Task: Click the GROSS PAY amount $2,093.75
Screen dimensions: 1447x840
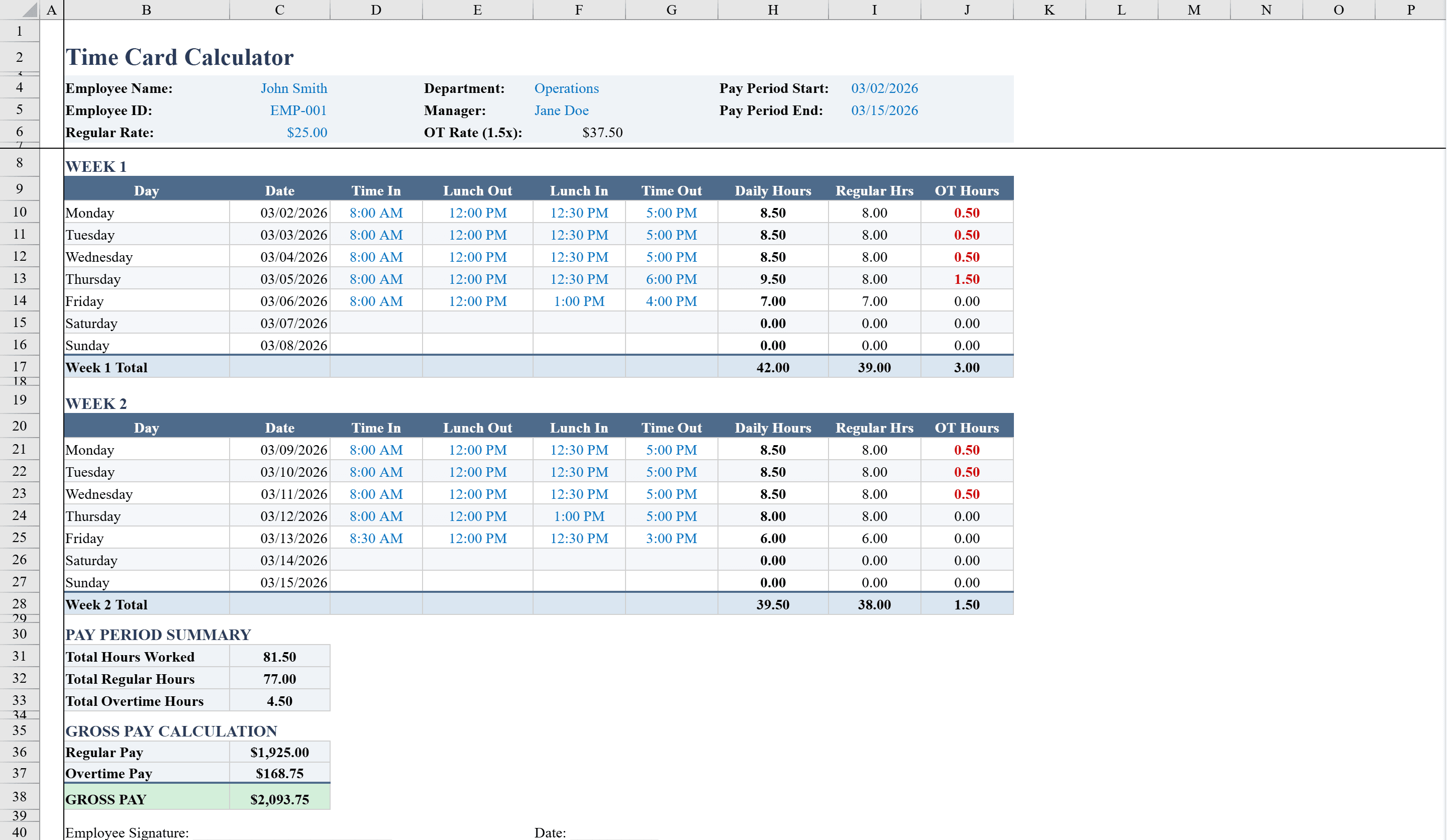Action: pyautogui.click(x=279, y=798)
